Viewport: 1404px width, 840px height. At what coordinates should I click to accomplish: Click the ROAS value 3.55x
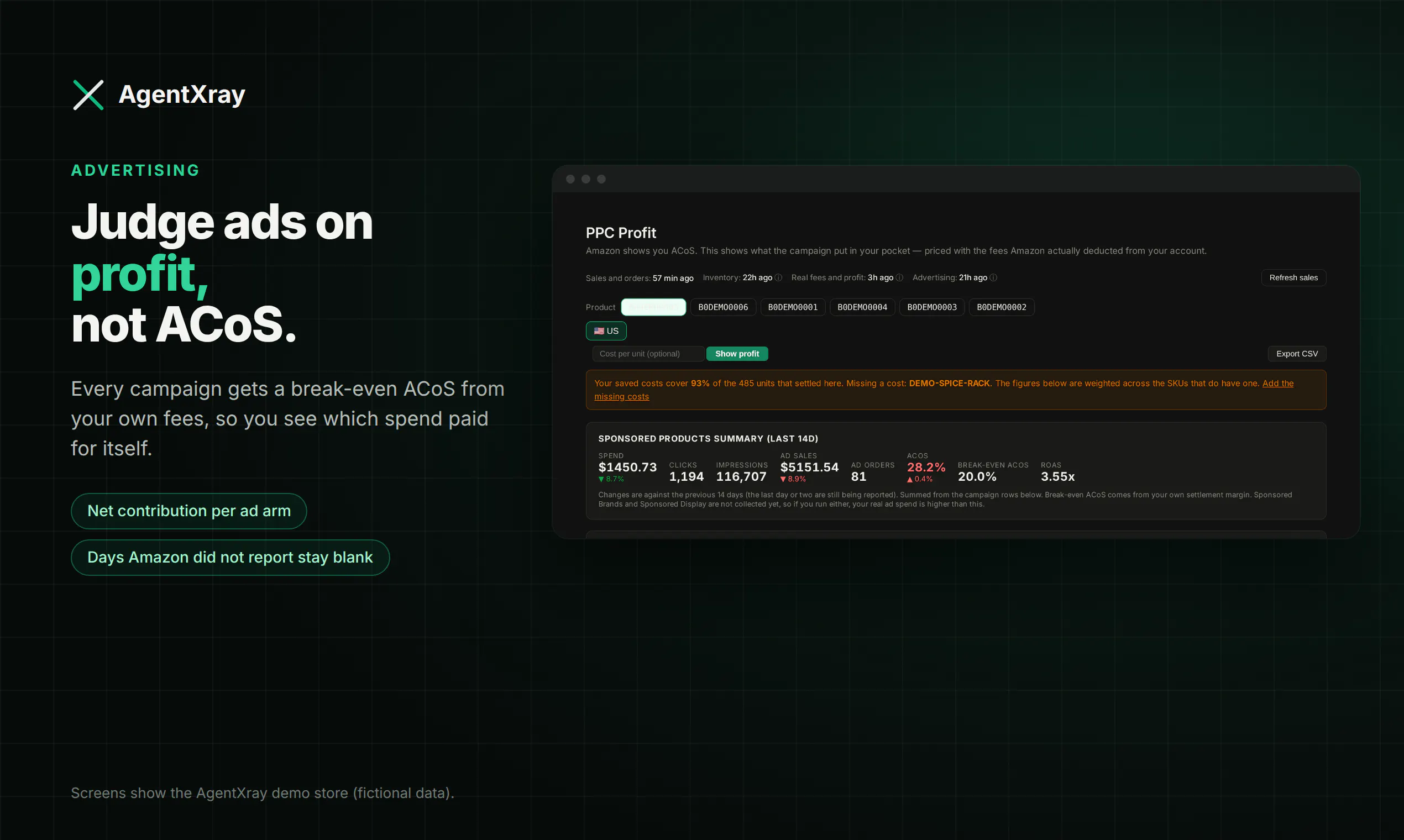(x=1057, y=476)
